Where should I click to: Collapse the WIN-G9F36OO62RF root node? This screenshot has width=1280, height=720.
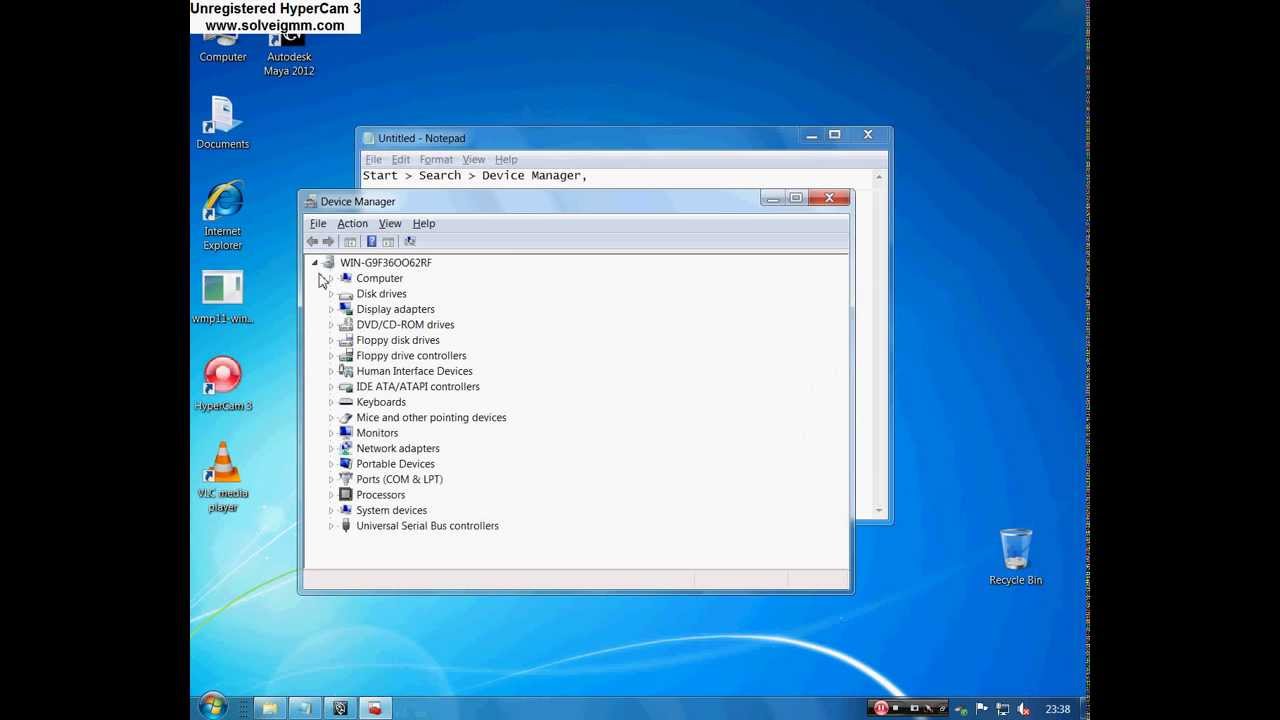click(x=315, y=263)
